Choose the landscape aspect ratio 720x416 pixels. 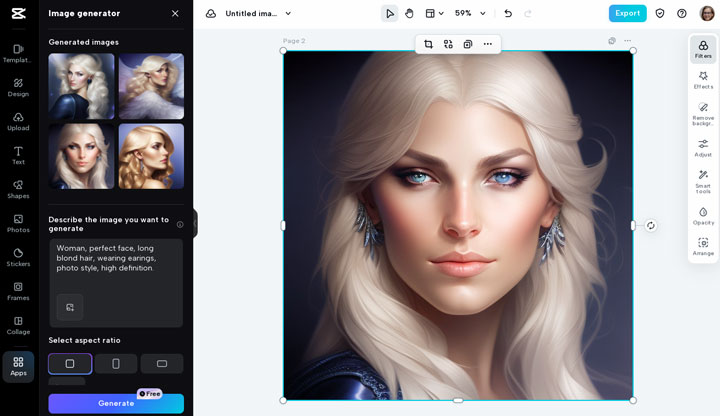click(x=162, y=364)
